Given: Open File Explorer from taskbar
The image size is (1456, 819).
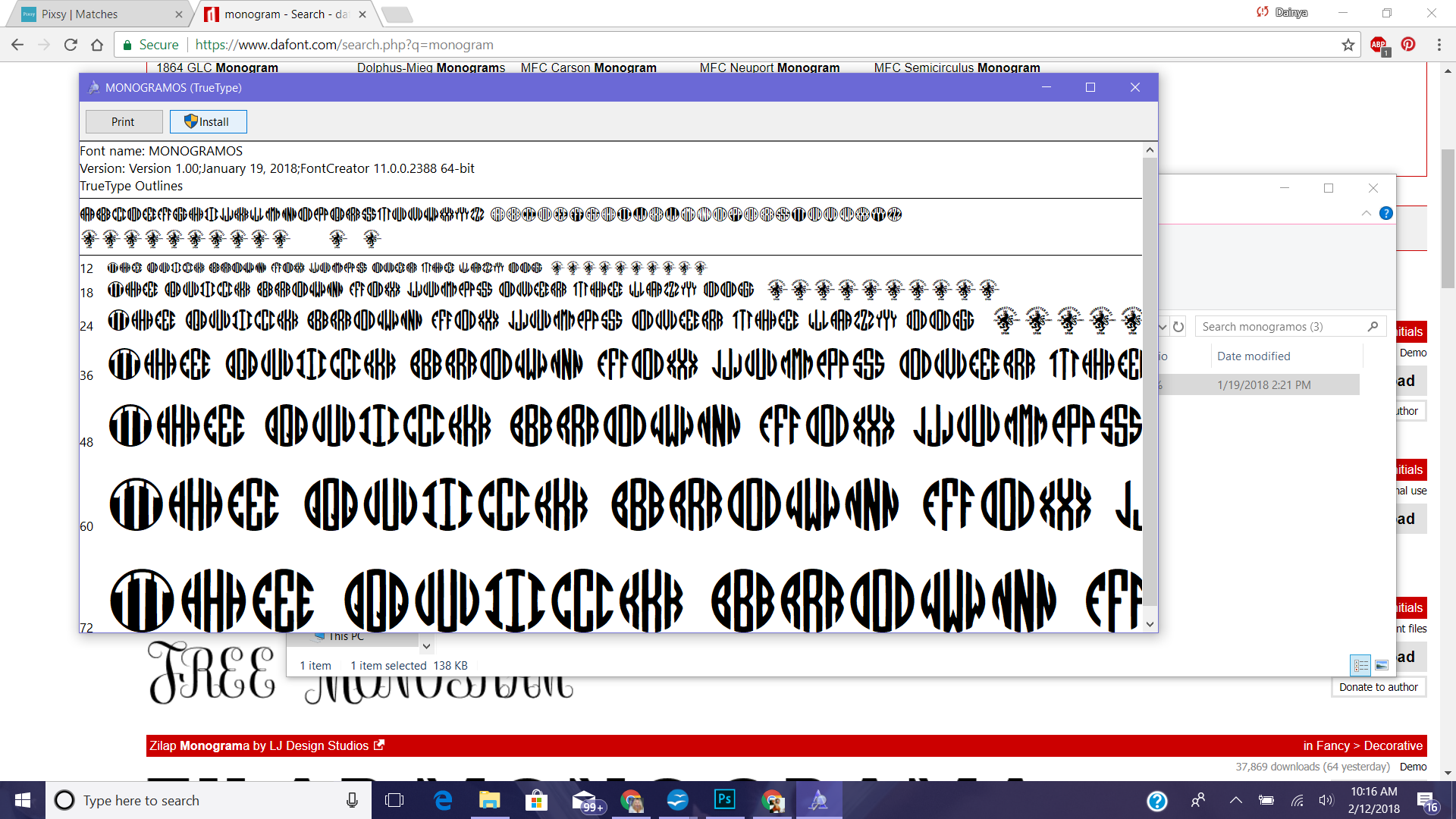Looking at the screenshot, I should (489, 800).
